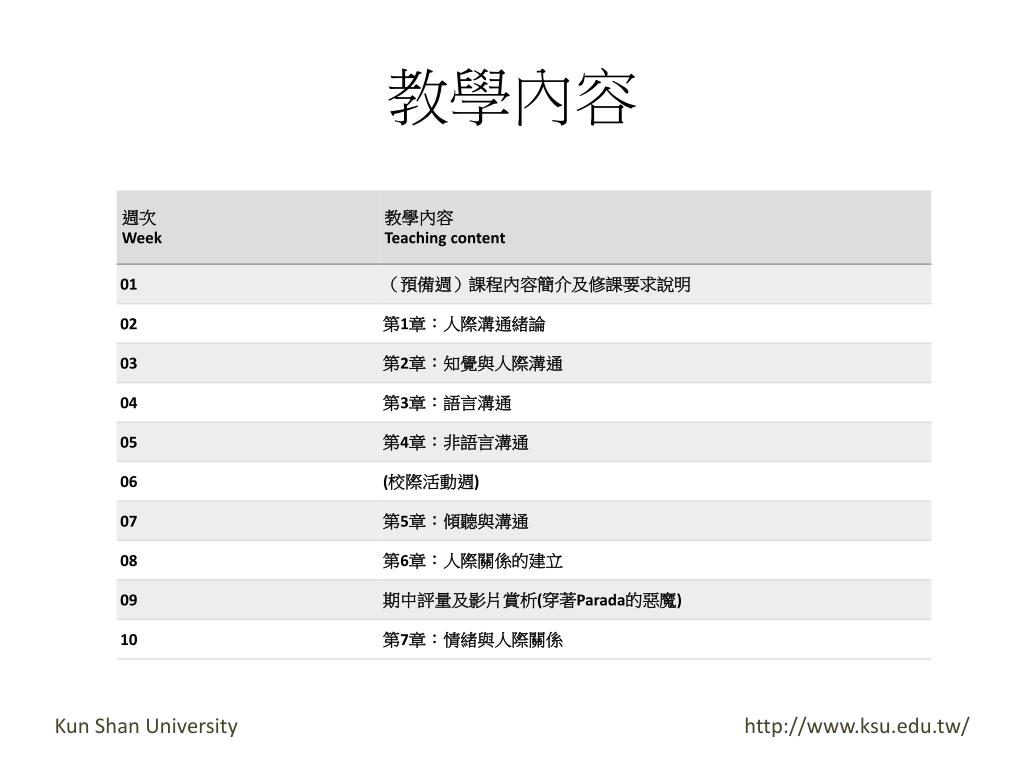Click the 第6章：人際關係的建立 cell
Image resolution: width=1024 pixels, height=768 pixels.
click(x=655, y=560)
